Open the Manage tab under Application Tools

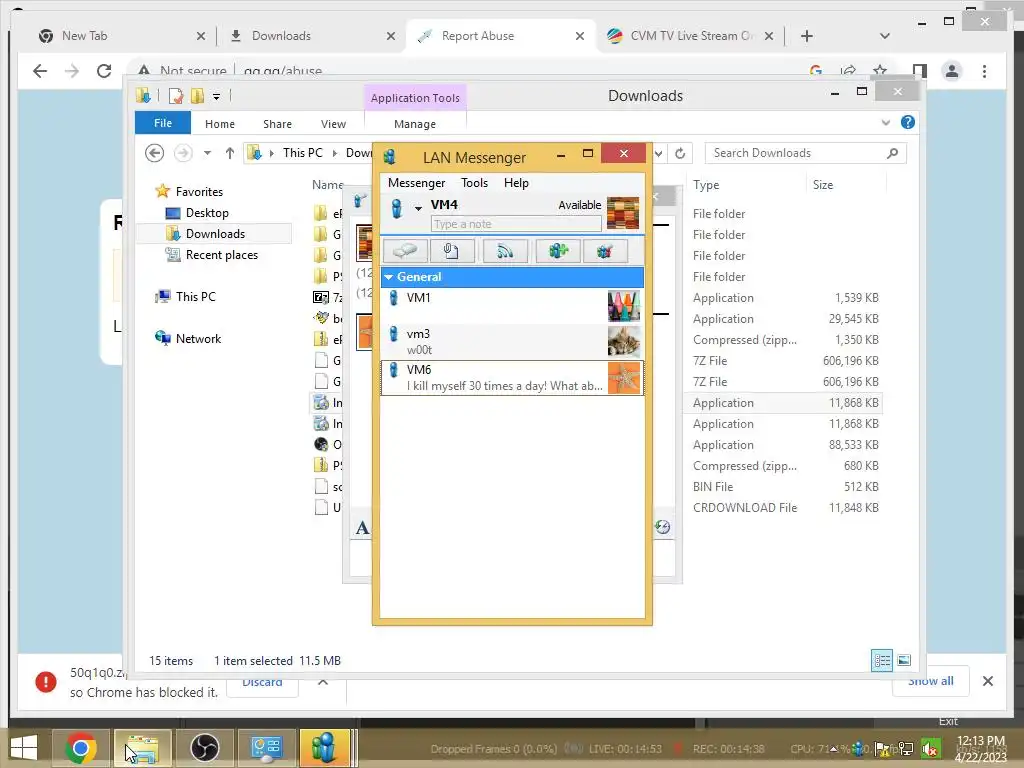(x=415, y=123)
